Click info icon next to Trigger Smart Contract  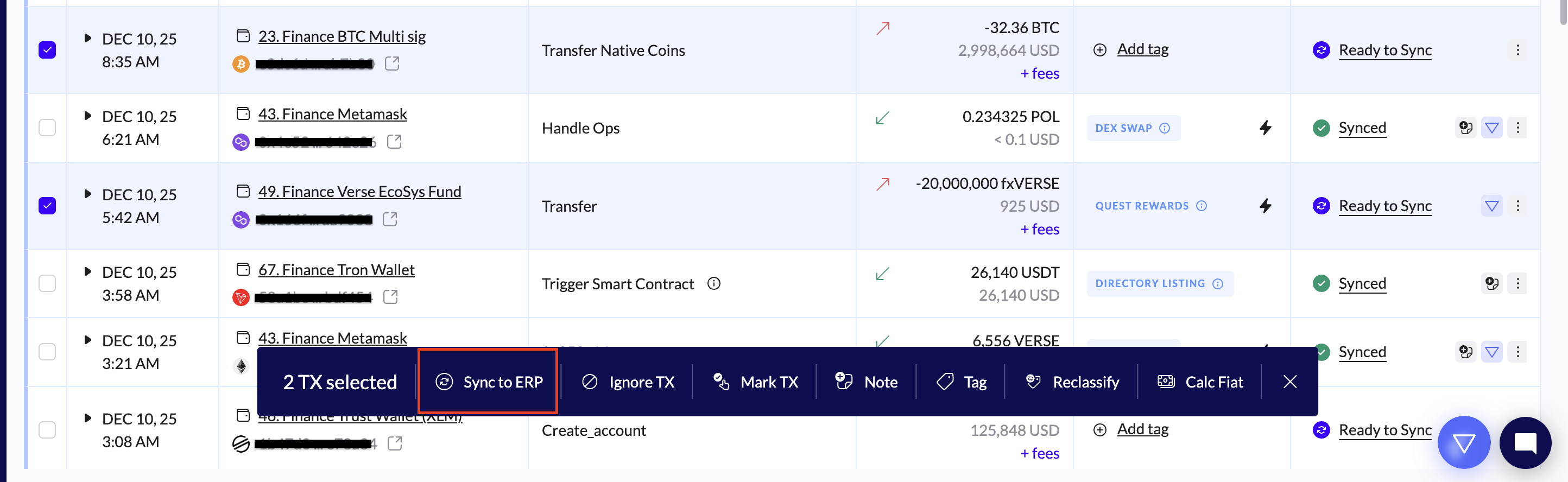(713, 283)
